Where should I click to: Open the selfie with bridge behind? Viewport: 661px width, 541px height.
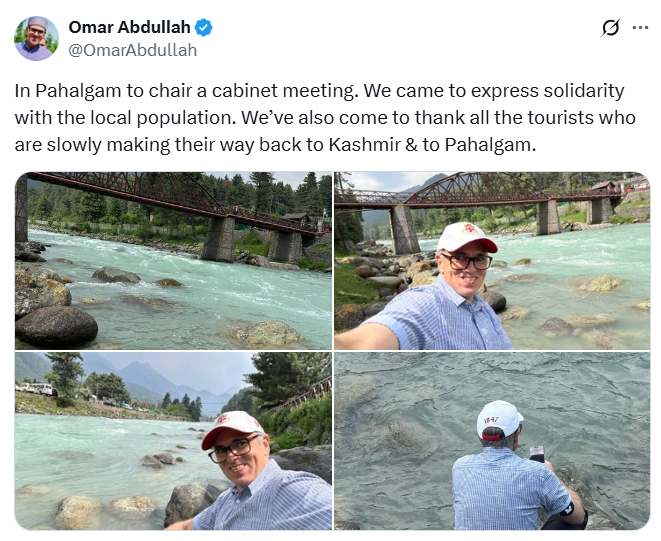pyautogui.click(x=492, y=261)
